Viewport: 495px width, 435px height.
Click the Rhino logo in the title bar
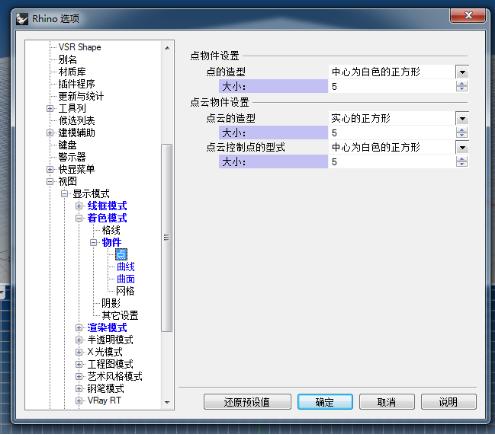pos(23,19)
